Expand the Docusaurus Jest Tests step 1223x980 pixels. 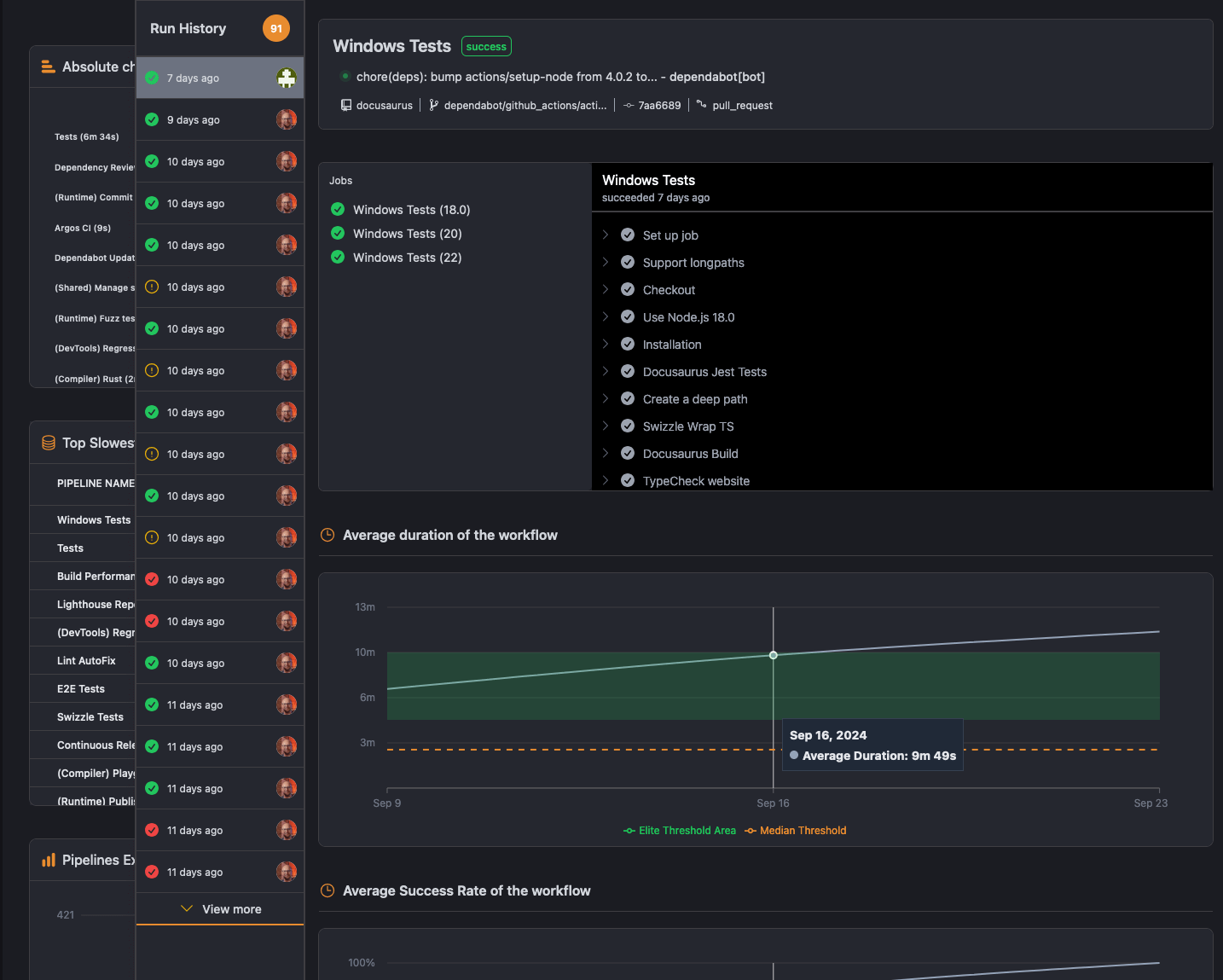click(x=606, y=372)
